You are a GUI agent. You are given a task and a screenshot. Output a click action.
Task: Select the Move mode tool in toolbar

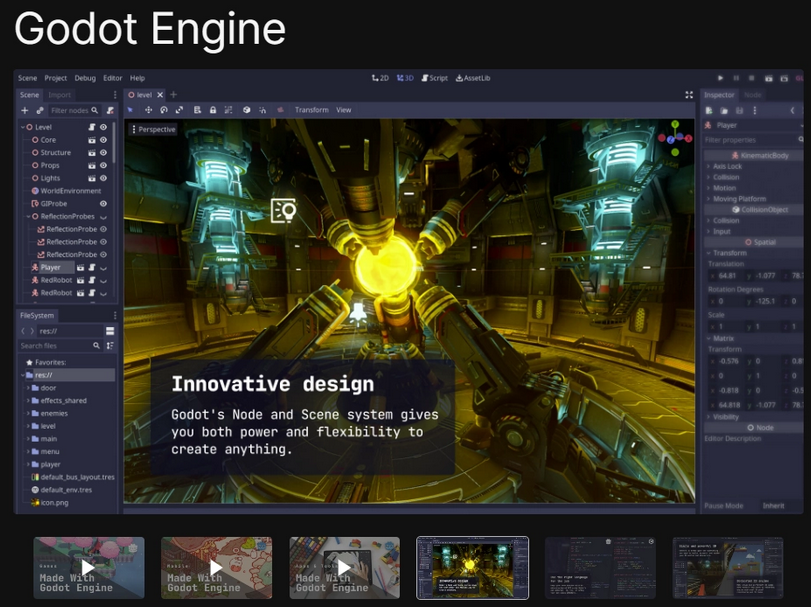coord(148,110)
